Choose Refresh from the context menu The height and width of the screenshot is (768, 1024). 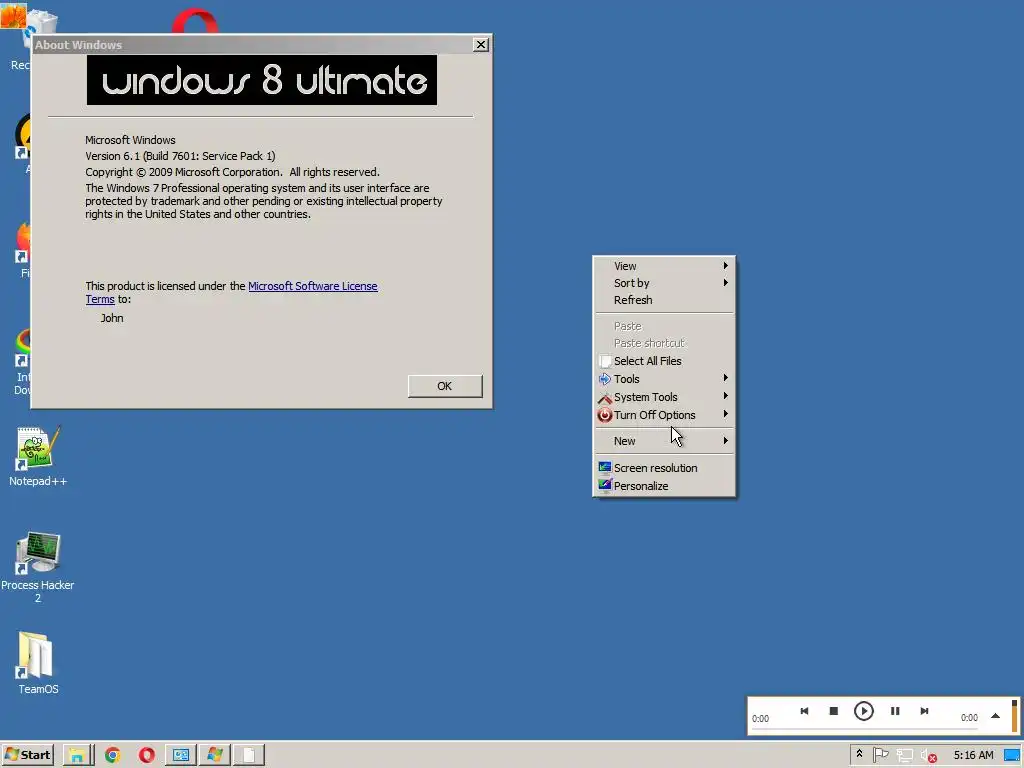[x=664, y=300]
